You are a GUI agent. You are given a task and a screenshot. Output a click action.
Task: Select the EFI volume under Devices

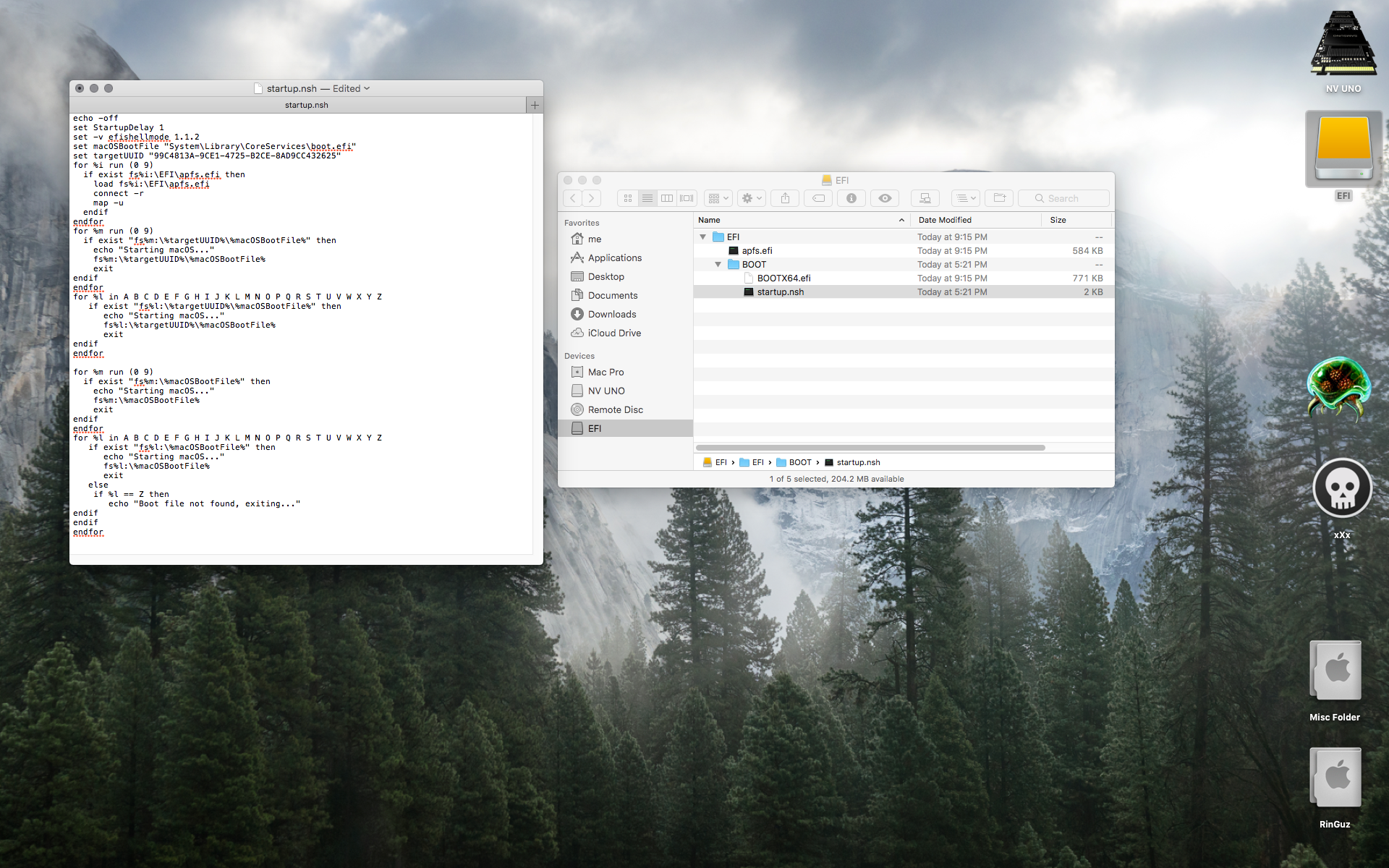626,428
